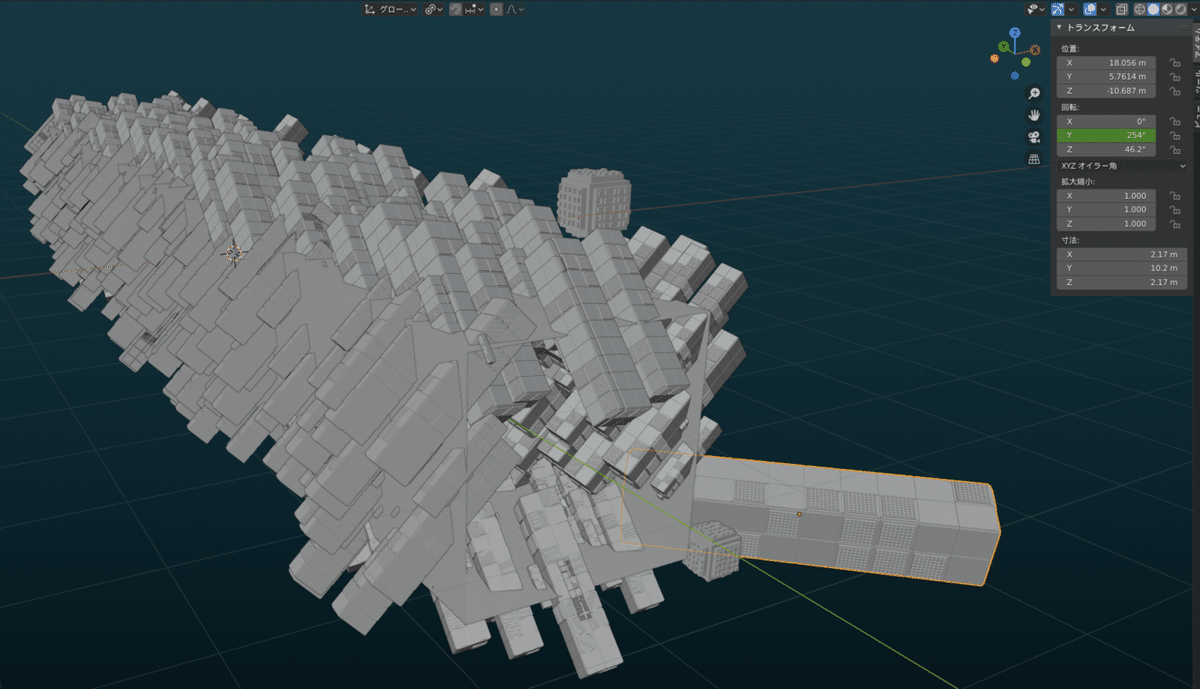The width and height of the screenshot is (1200, 689).
Task: Click rotation Z field 46.2°
Action: [x=1106, y=149]
